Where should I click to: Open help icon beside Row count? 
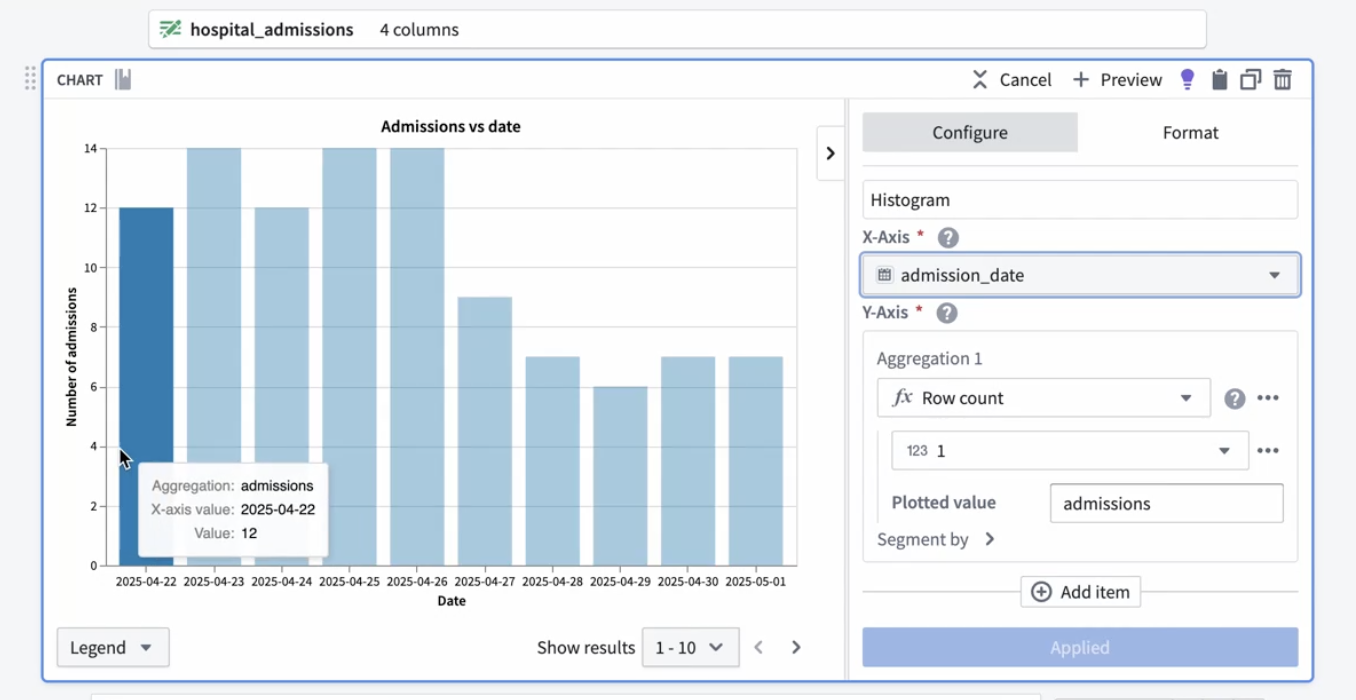[1235, 399]
